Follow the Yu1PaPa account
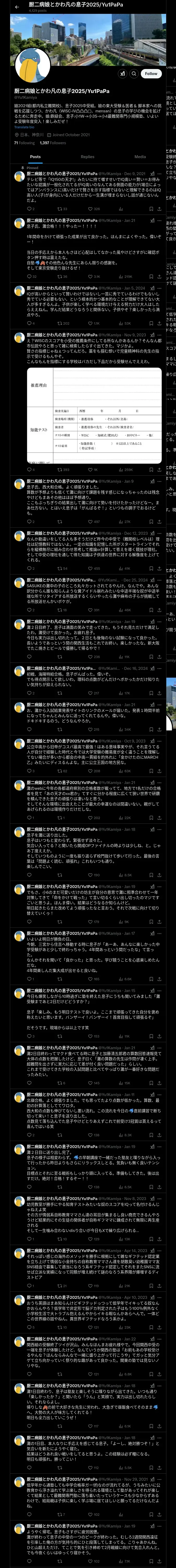This screenshot has width=176, height=1568. [x=151, y=74]
